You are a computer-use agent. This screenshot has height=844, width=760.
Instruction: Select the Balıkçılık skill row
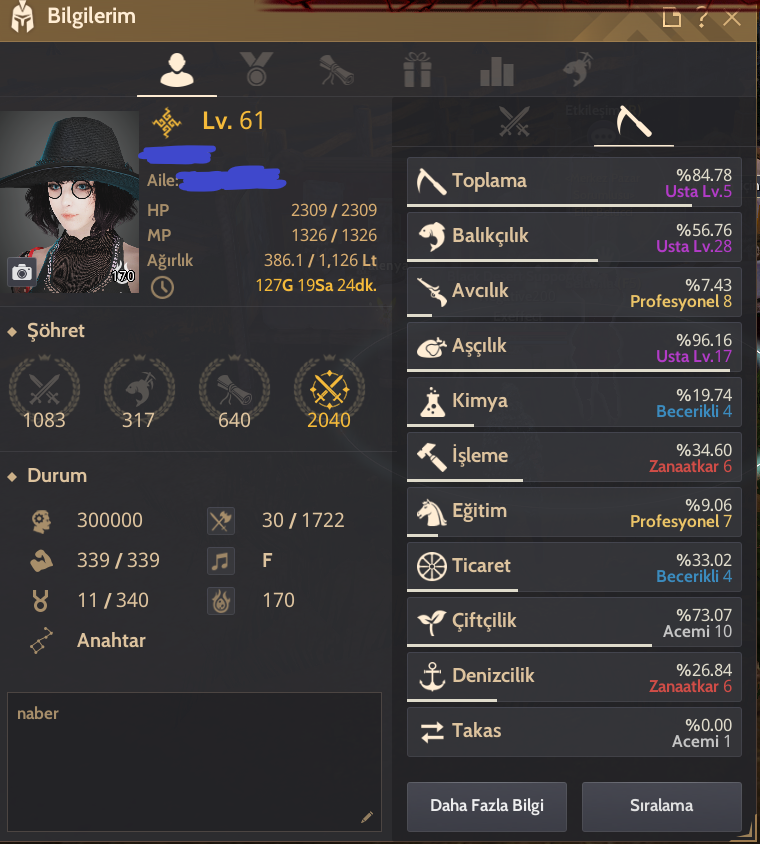coord(574,237)
